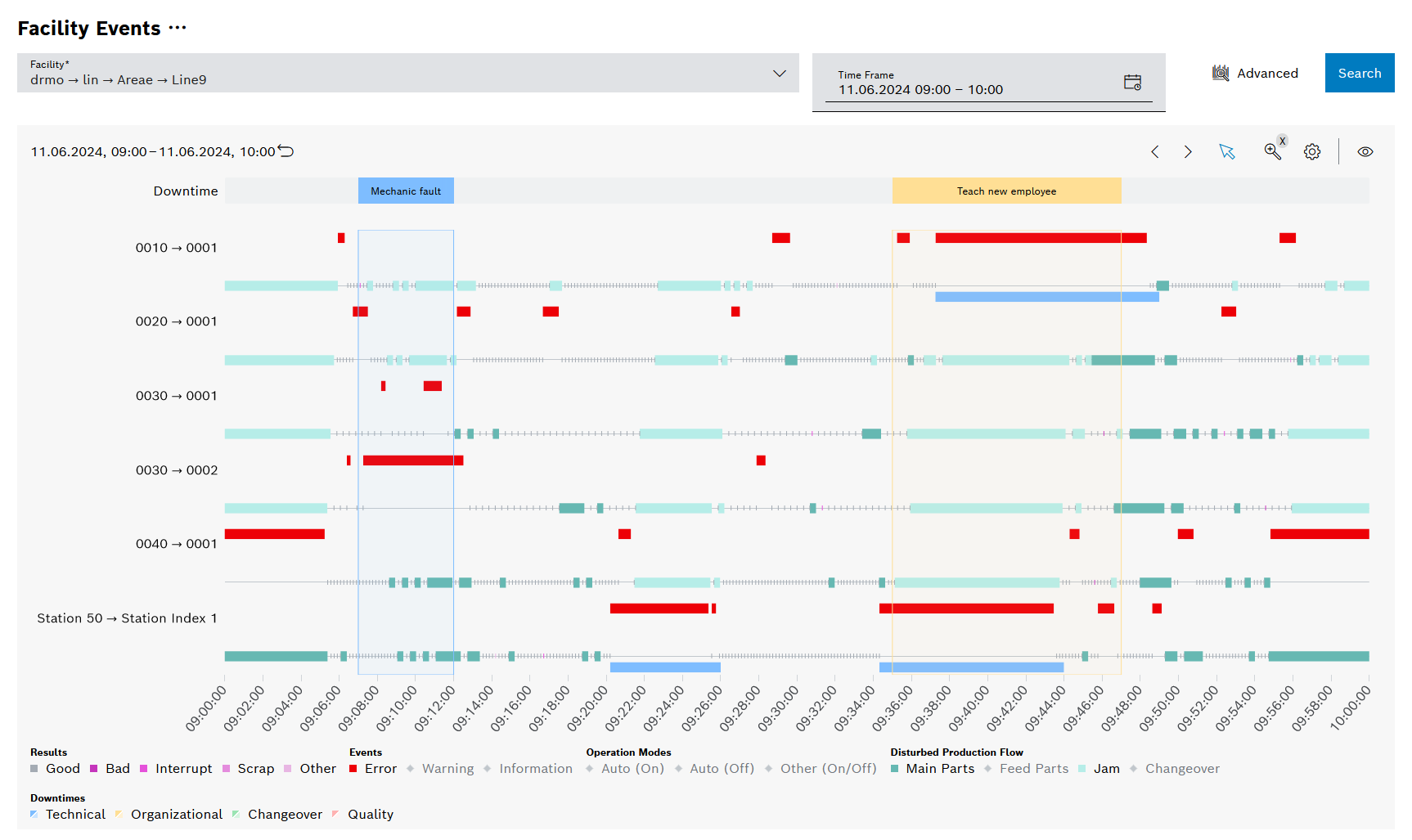Enable the Feed Parts legend filter
Screen dimensions: 1412x840
point(1034,768)
